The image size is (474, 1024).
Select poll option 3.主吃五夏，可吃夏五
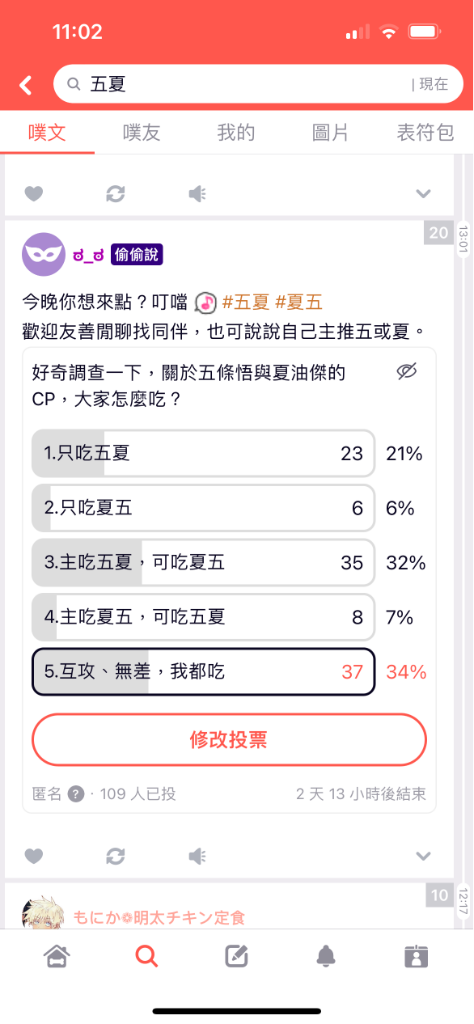[203, 562]
